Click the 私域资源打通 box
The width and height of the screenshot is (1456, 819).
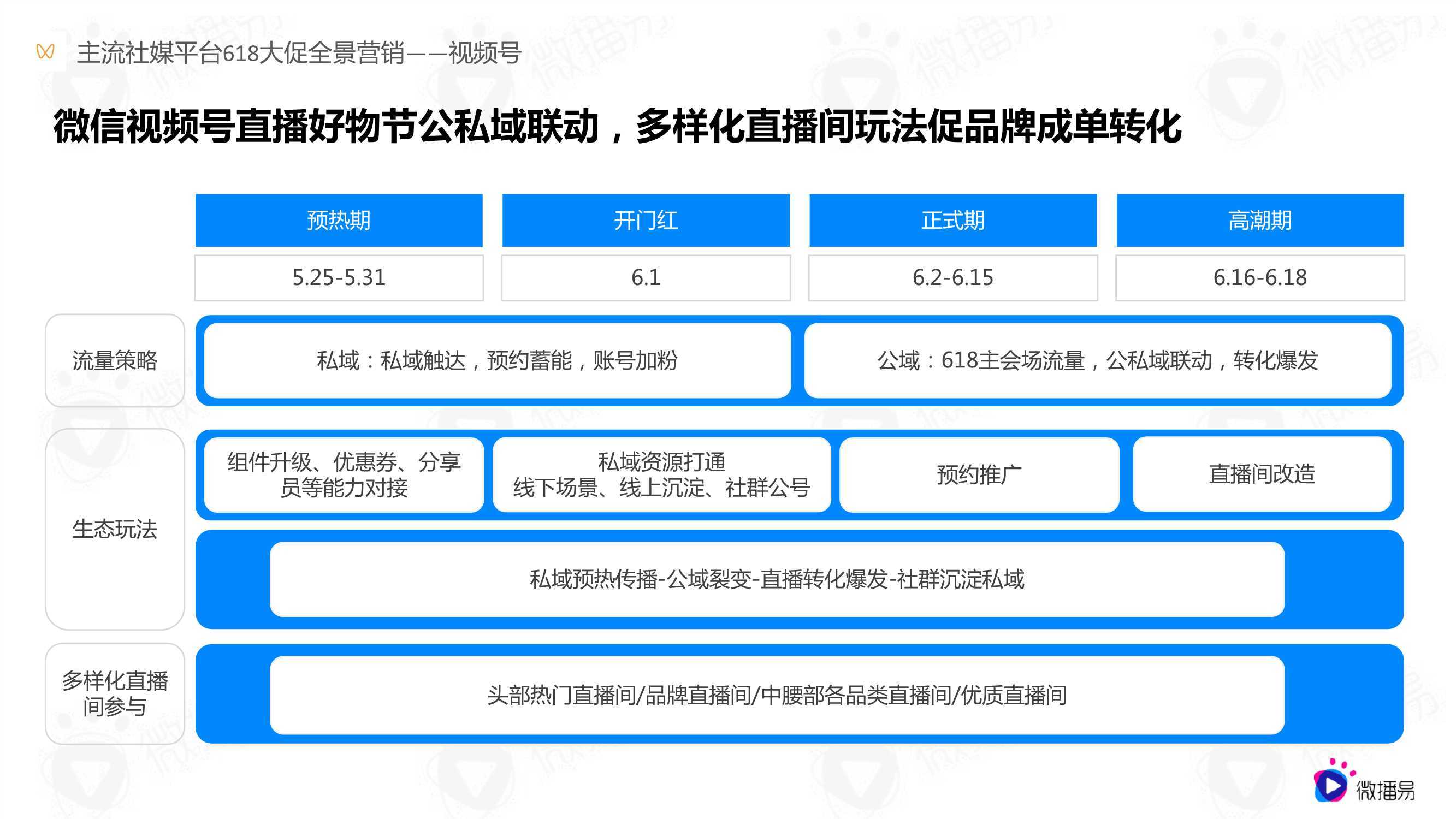(x=662, y=475)
